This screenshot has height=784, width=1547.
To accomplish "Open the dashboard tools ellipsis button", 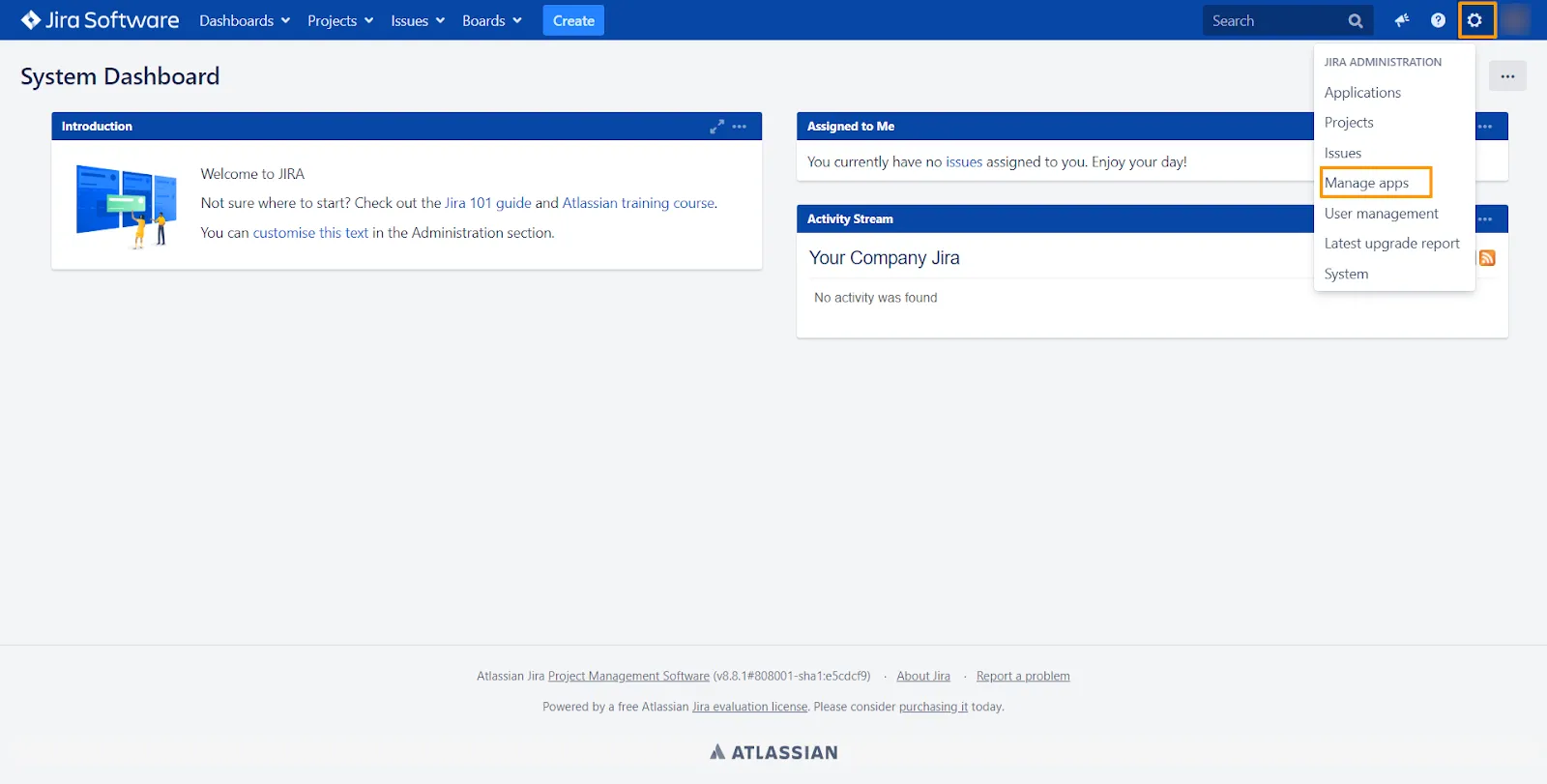I will point(1507,76).
